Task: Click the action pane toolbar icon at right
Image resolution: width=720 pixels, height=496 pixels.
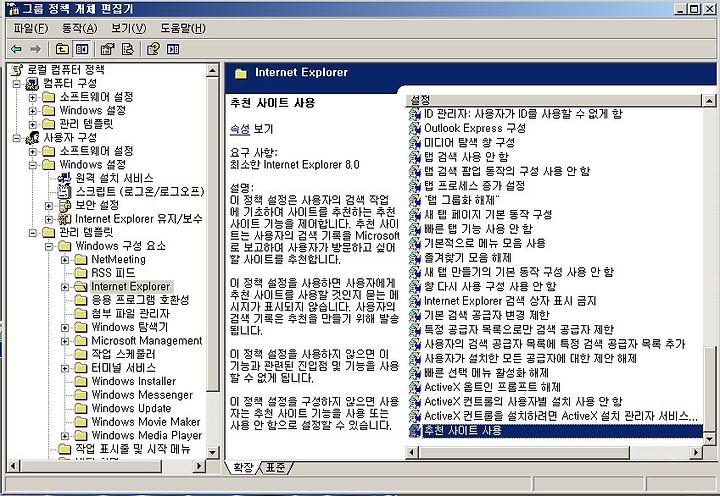Action: pyautogui.click(x=173, y=49)
